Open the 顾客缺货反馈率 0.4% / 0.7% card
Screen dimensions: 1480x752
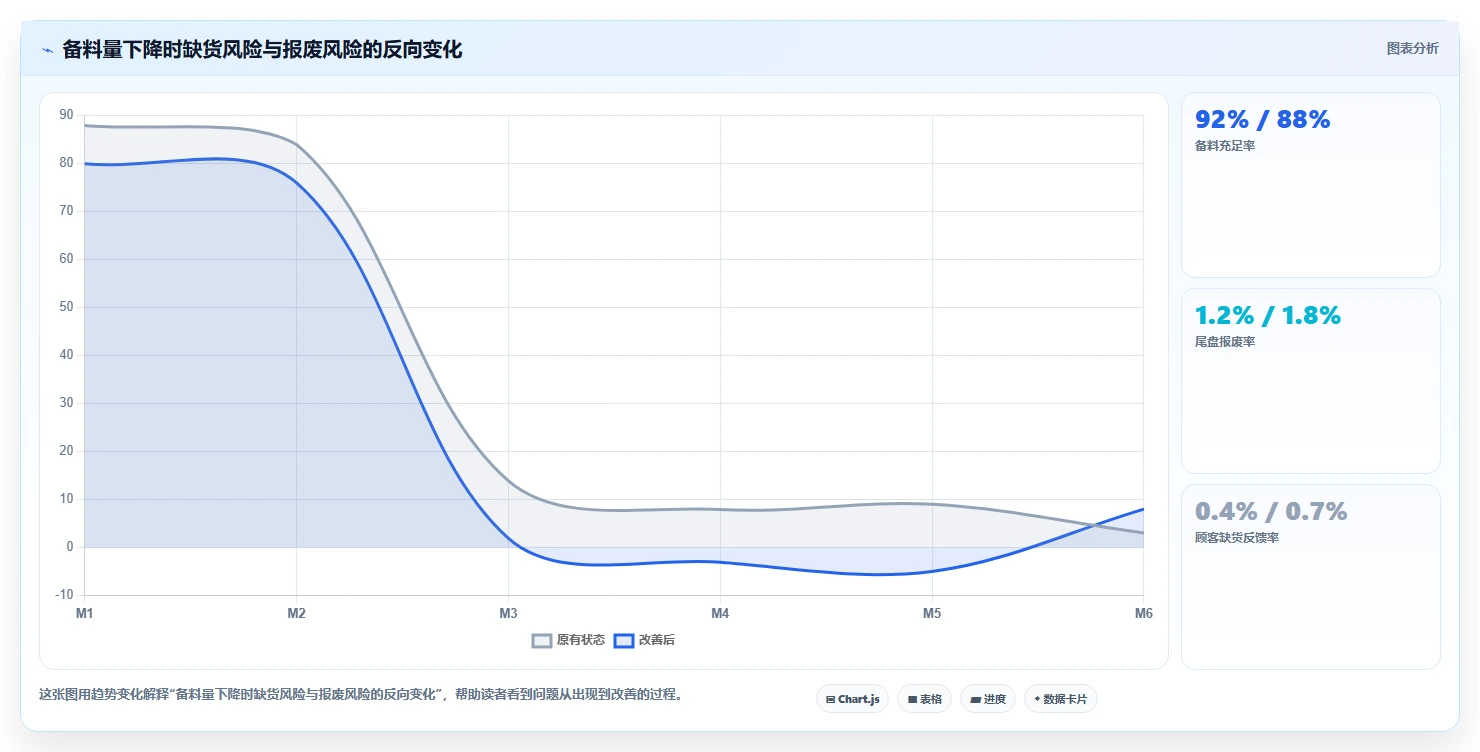pos(1310,577)
